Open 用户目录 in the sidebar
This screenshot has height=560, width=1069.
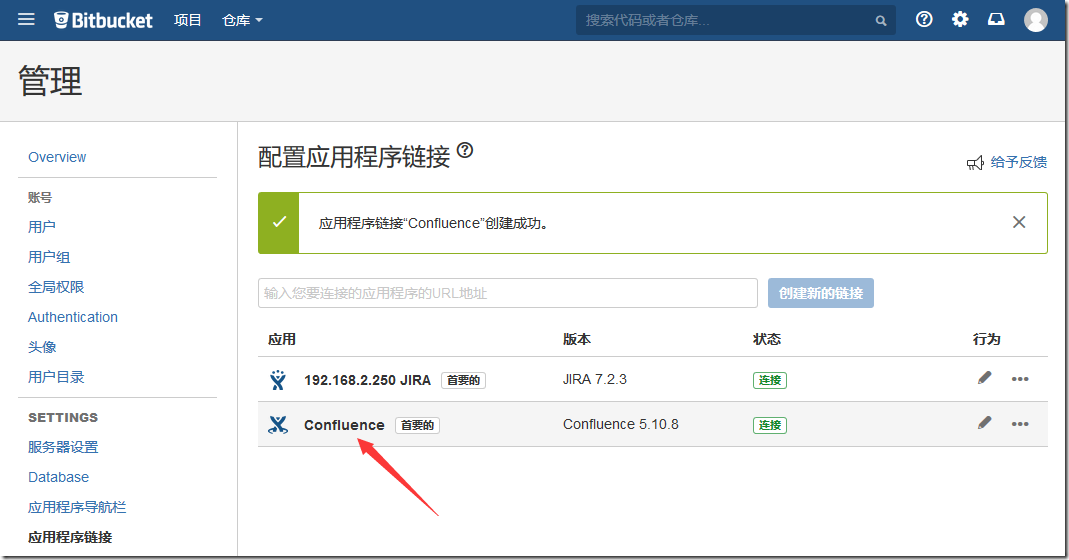point(56,377)
